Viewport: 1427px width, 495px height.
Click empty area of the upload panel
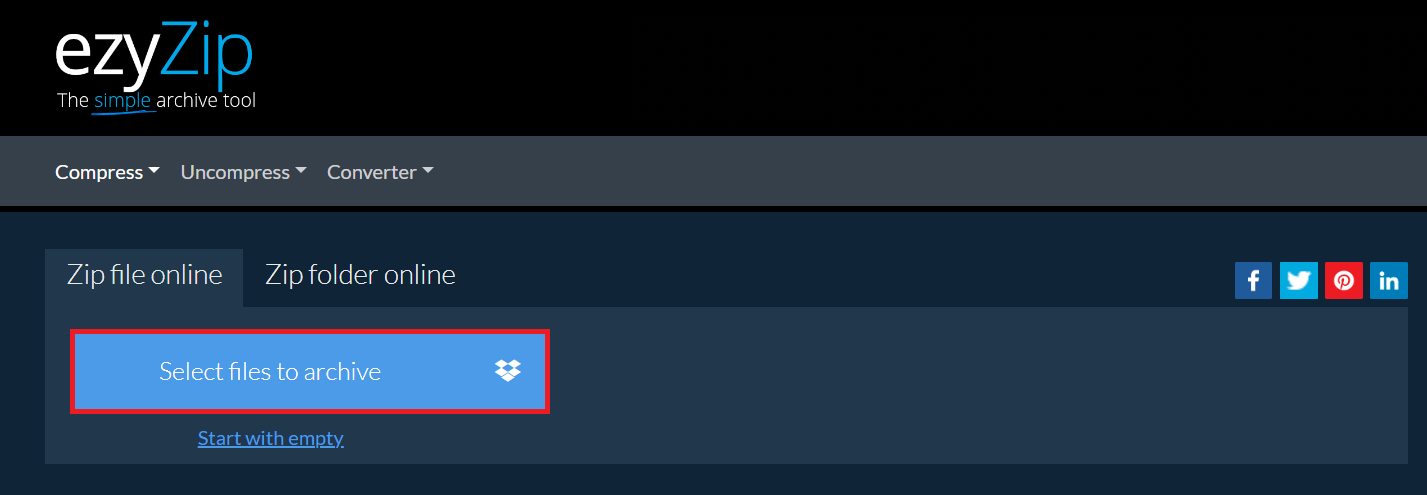[950, 390]
